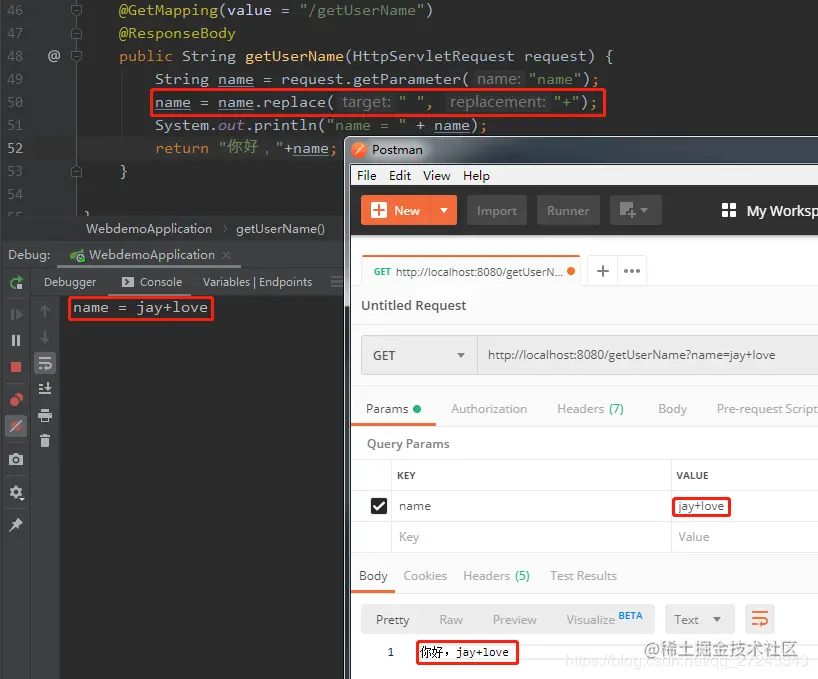Toggle soft-wrap icon in console
Image resolution: width=818 pixels, height=679 pixels.
(x=45, y=363)
